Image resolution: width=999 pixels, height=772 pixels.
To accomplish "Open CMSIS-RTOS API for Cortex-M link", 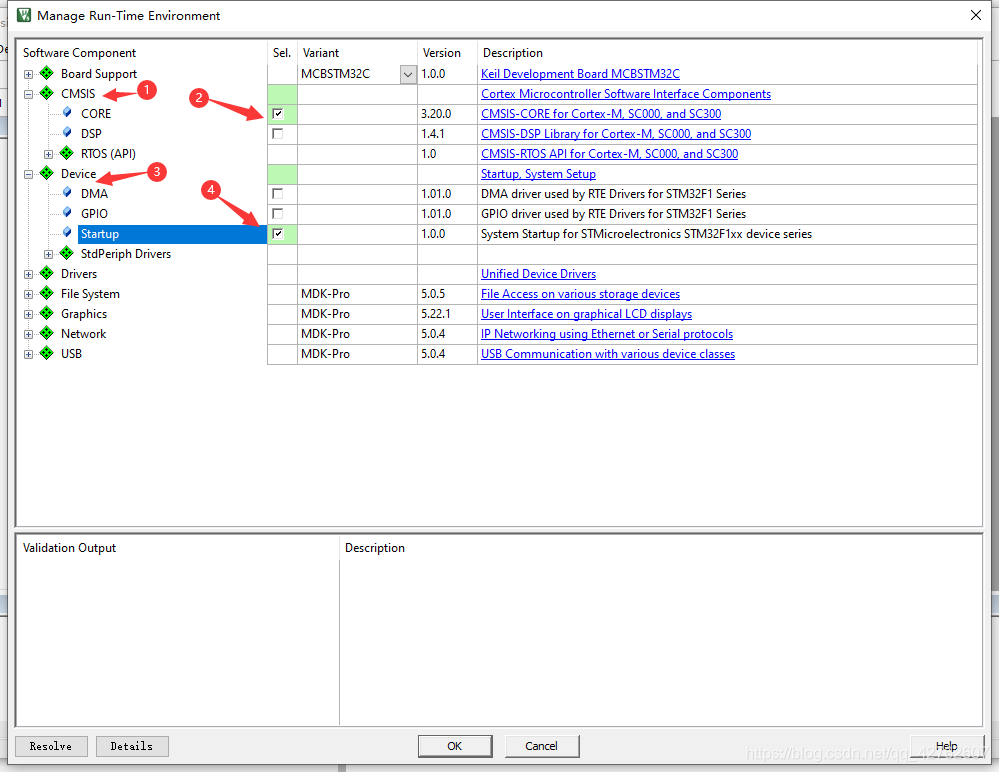I will pyautogui.click(x=609, y=154).
